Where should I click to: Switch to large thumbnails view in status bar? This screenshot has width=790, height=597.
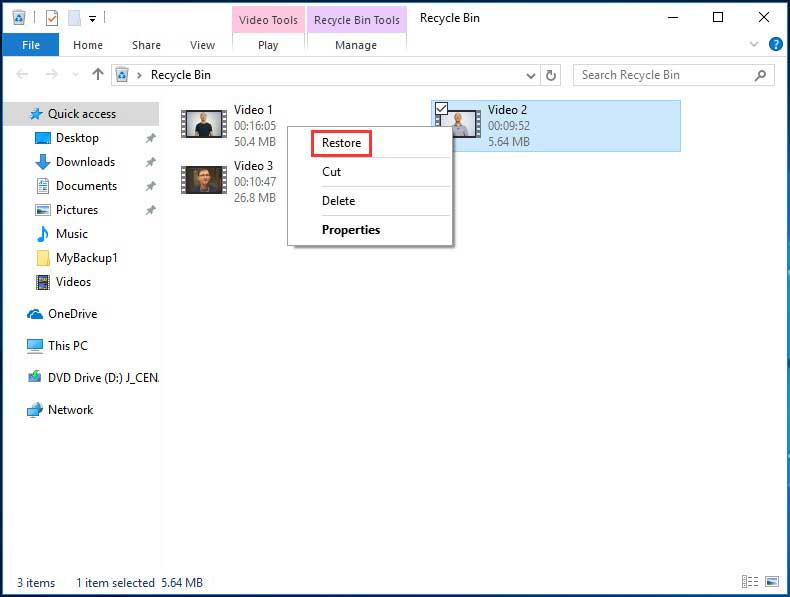(772, 581)
